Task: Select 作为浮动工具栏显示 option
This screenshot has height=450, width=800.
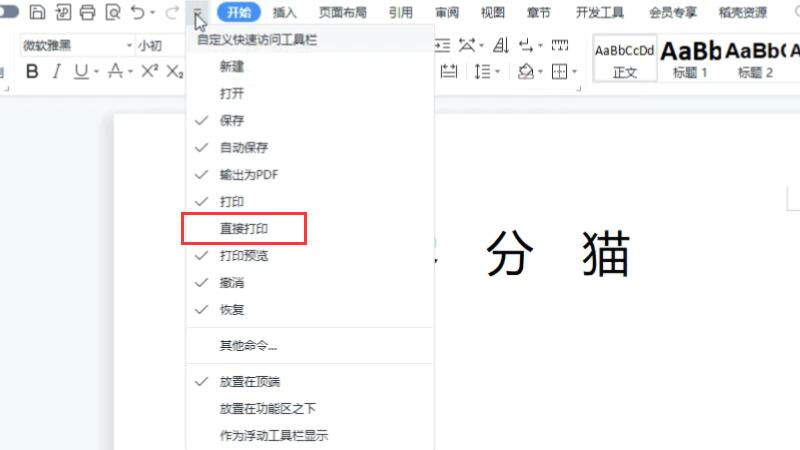Action: click(310, 436)
